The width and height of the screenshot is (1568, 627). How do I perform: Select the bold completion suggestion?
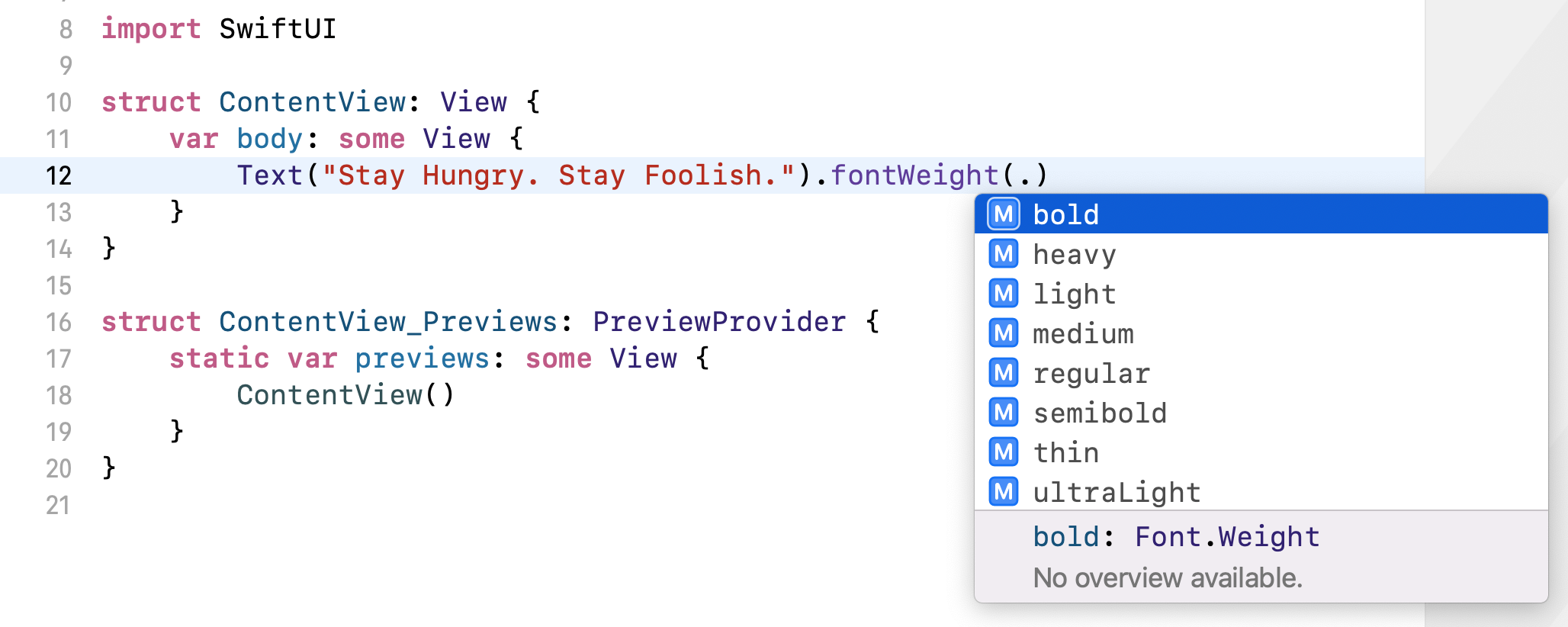1065,214
